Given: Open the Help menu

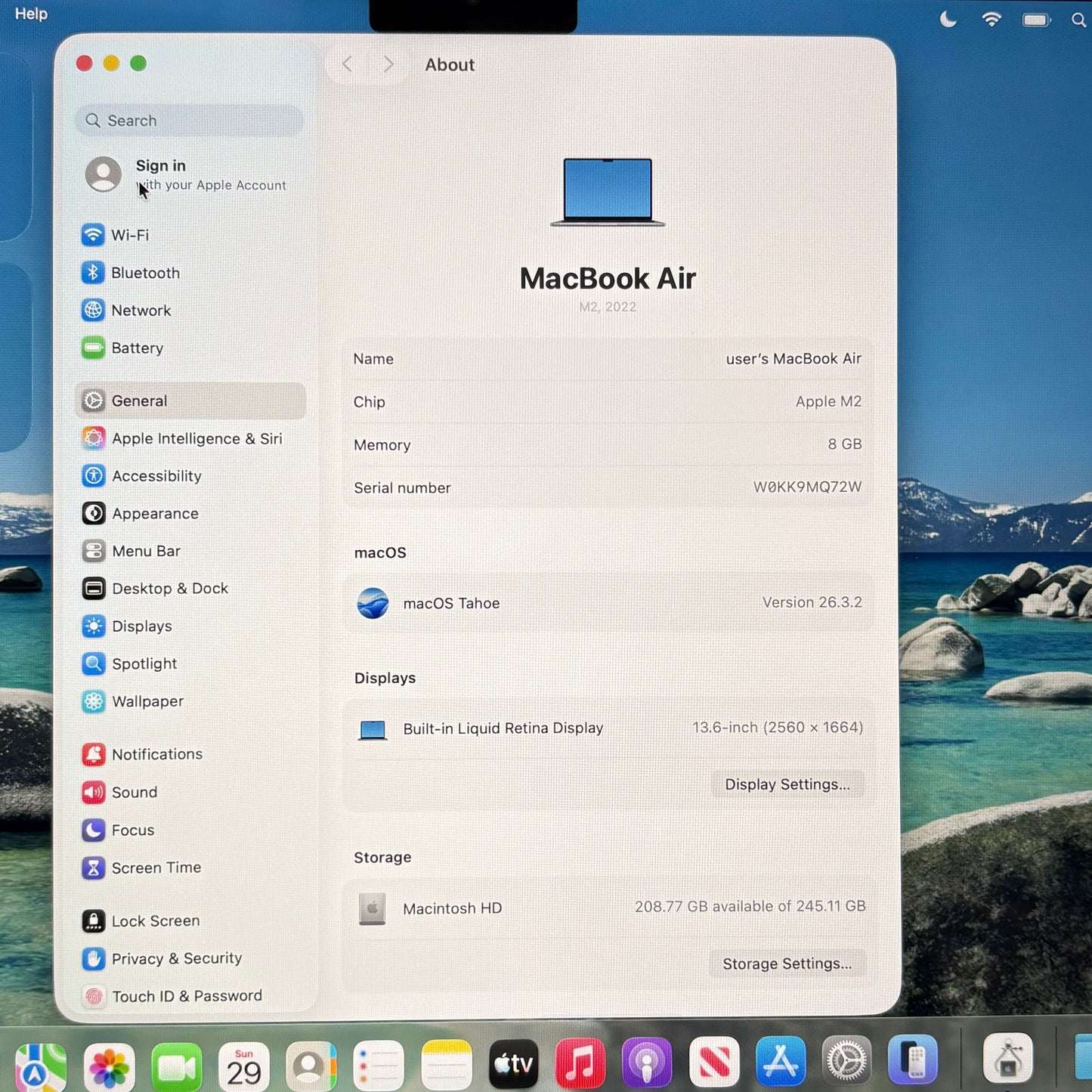Looking at the screenshot, I should [x=29, y=14].
